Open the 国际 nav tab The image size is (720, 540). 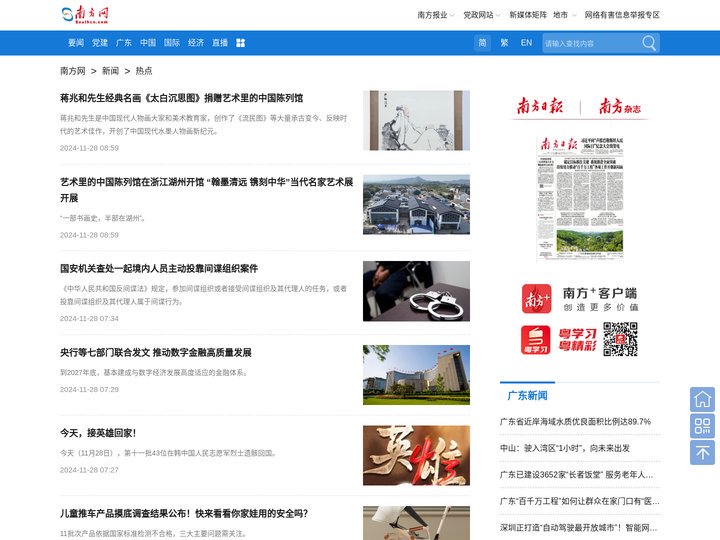pyautogui.click(x=172, y=43)
